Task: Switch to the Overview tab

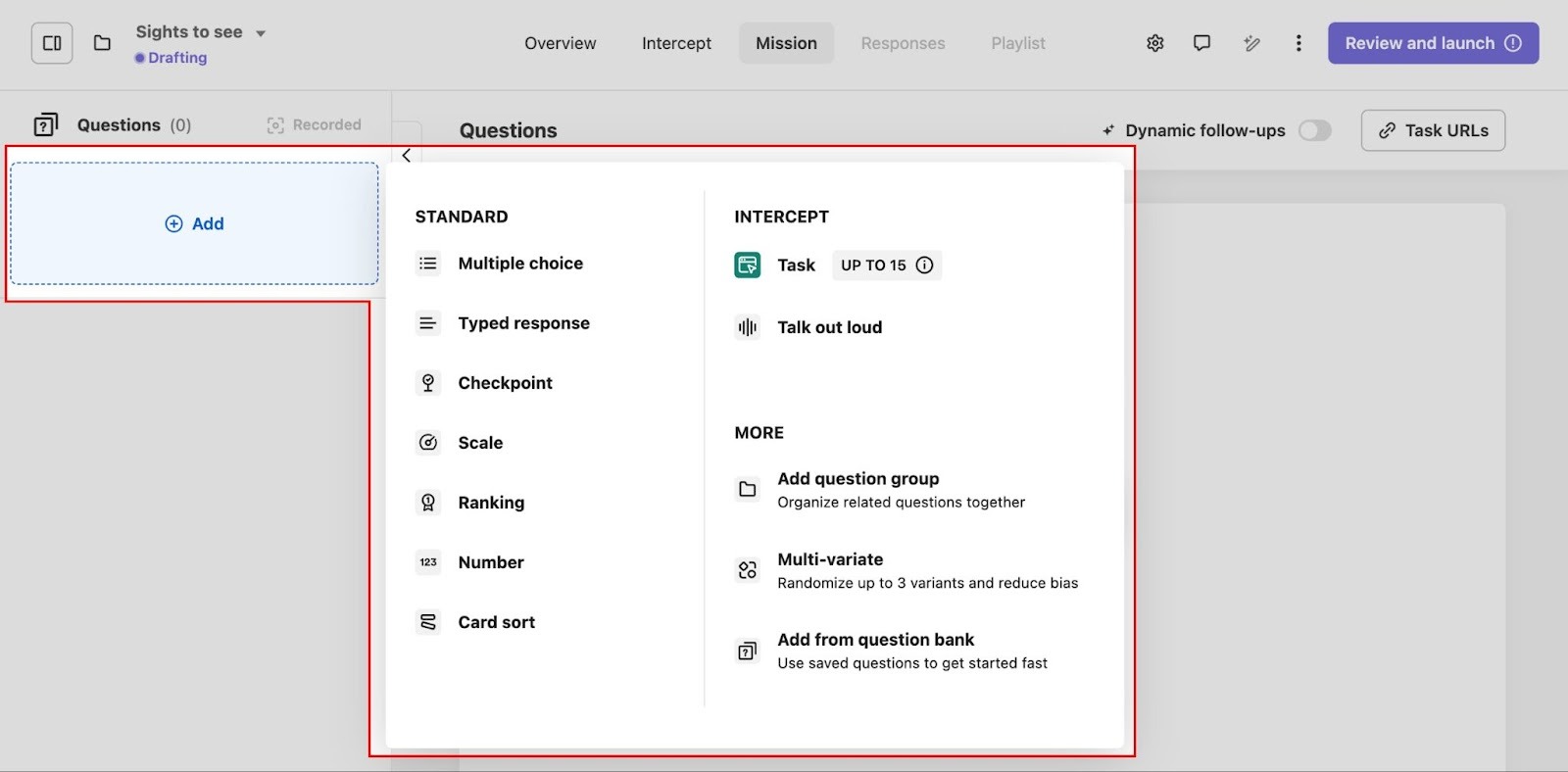Action: (x=560, y=43)
